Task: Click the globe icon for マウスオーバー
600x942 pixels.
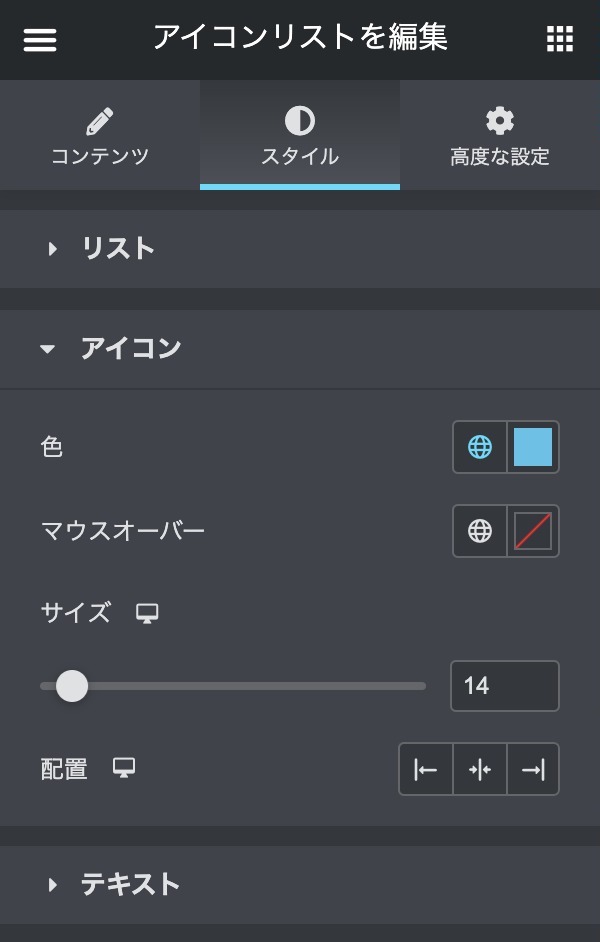Action: (480, 531)
